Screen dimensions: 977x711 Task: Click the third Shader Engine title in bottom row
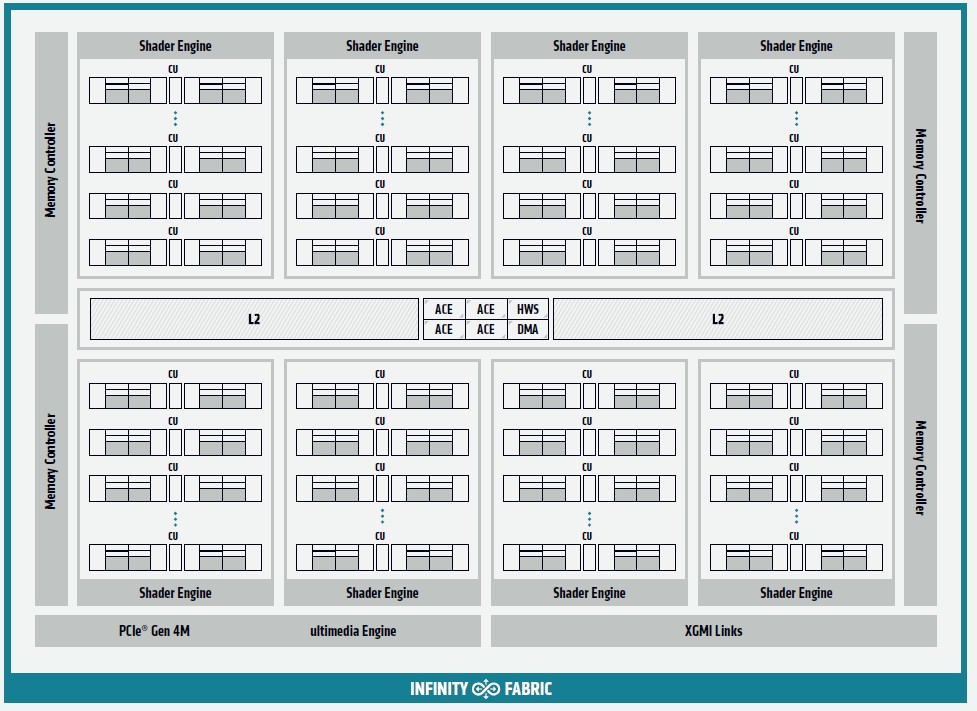[589, 593]
